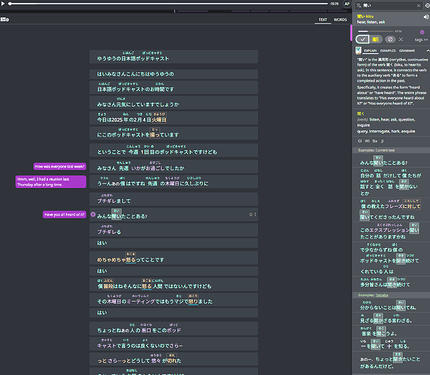The width and height of the screenshot is (430, 375).
Task: Select the GRAMMAR tab
Action: (407, 51)
